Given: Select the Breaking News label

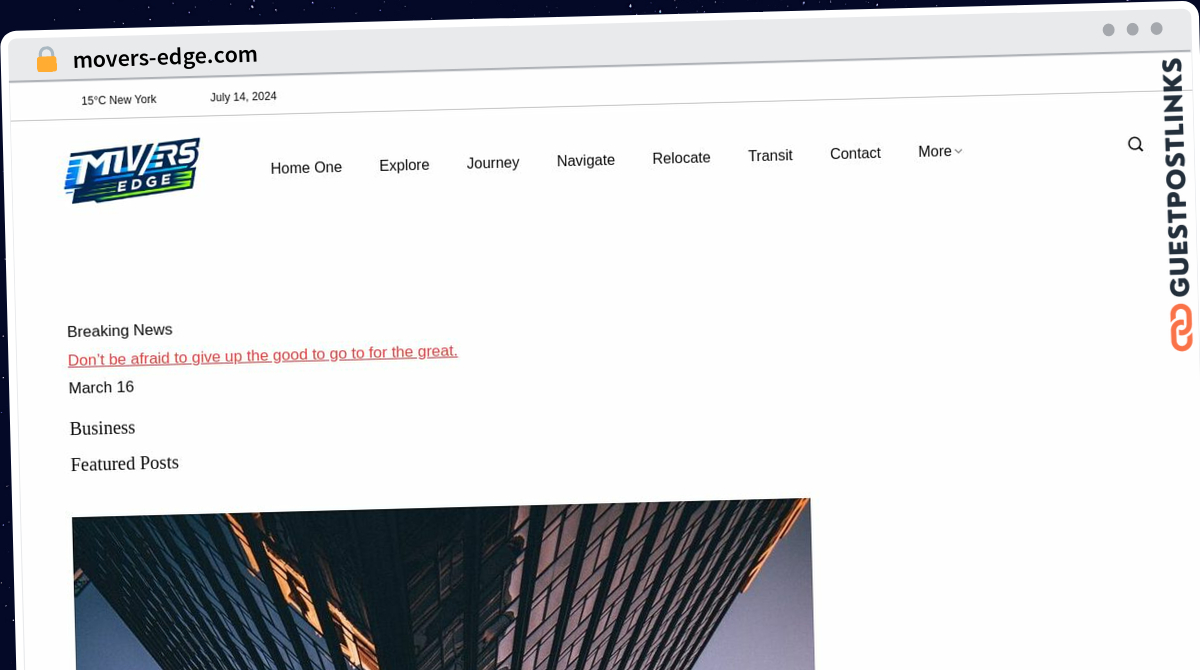Looking at the screenshot, I should click(120, 330).
